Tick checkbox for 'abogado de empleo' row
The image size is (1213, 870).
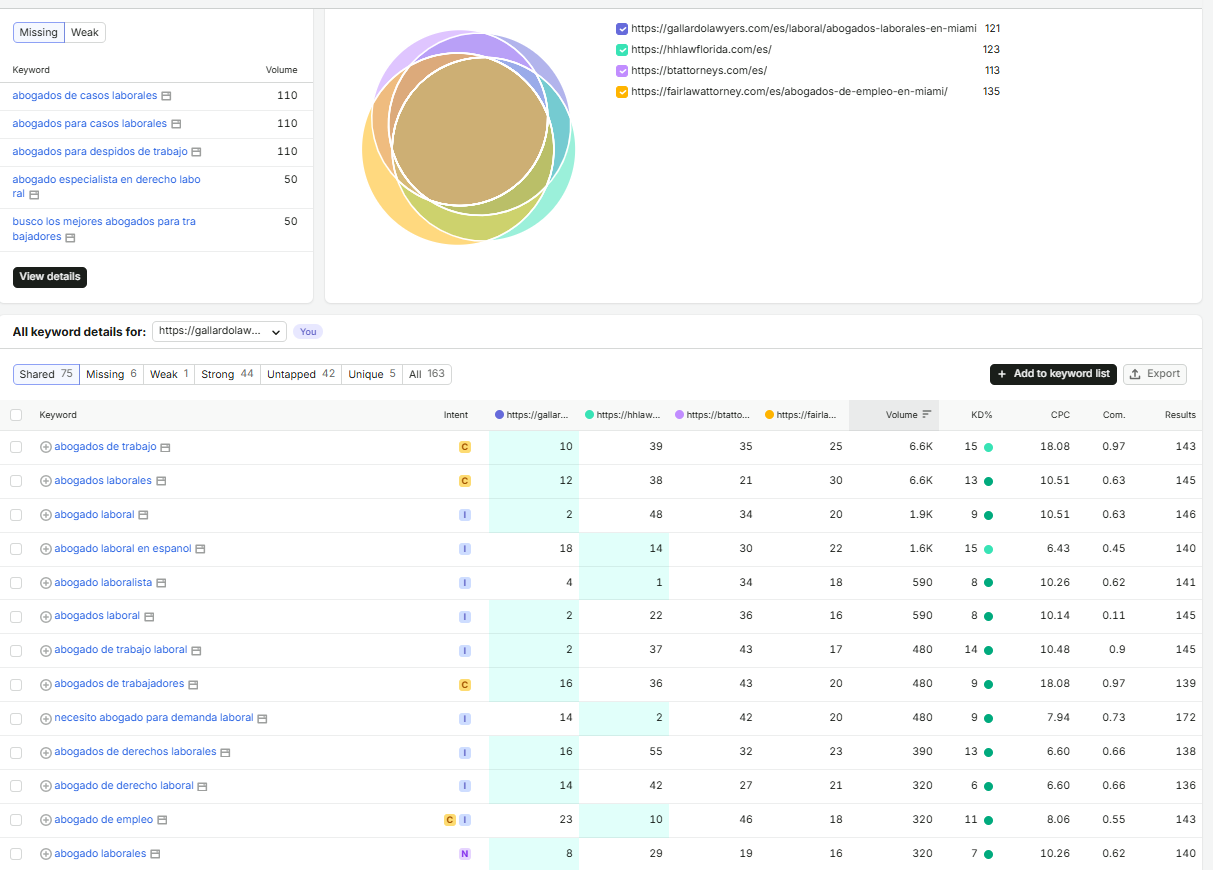click(16, 820)
